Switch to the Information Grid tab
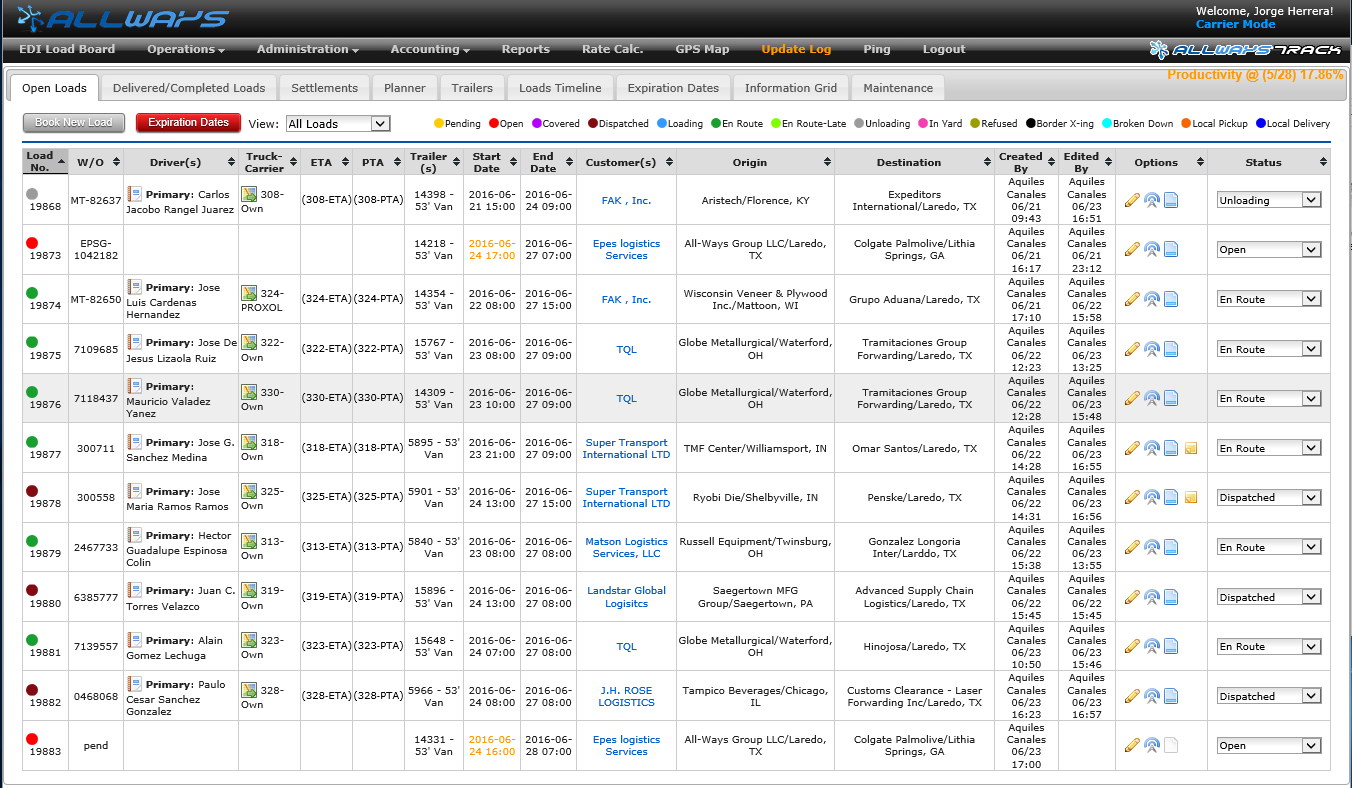The width and height of the screenshot is (1352, 788). click(791, 88)
